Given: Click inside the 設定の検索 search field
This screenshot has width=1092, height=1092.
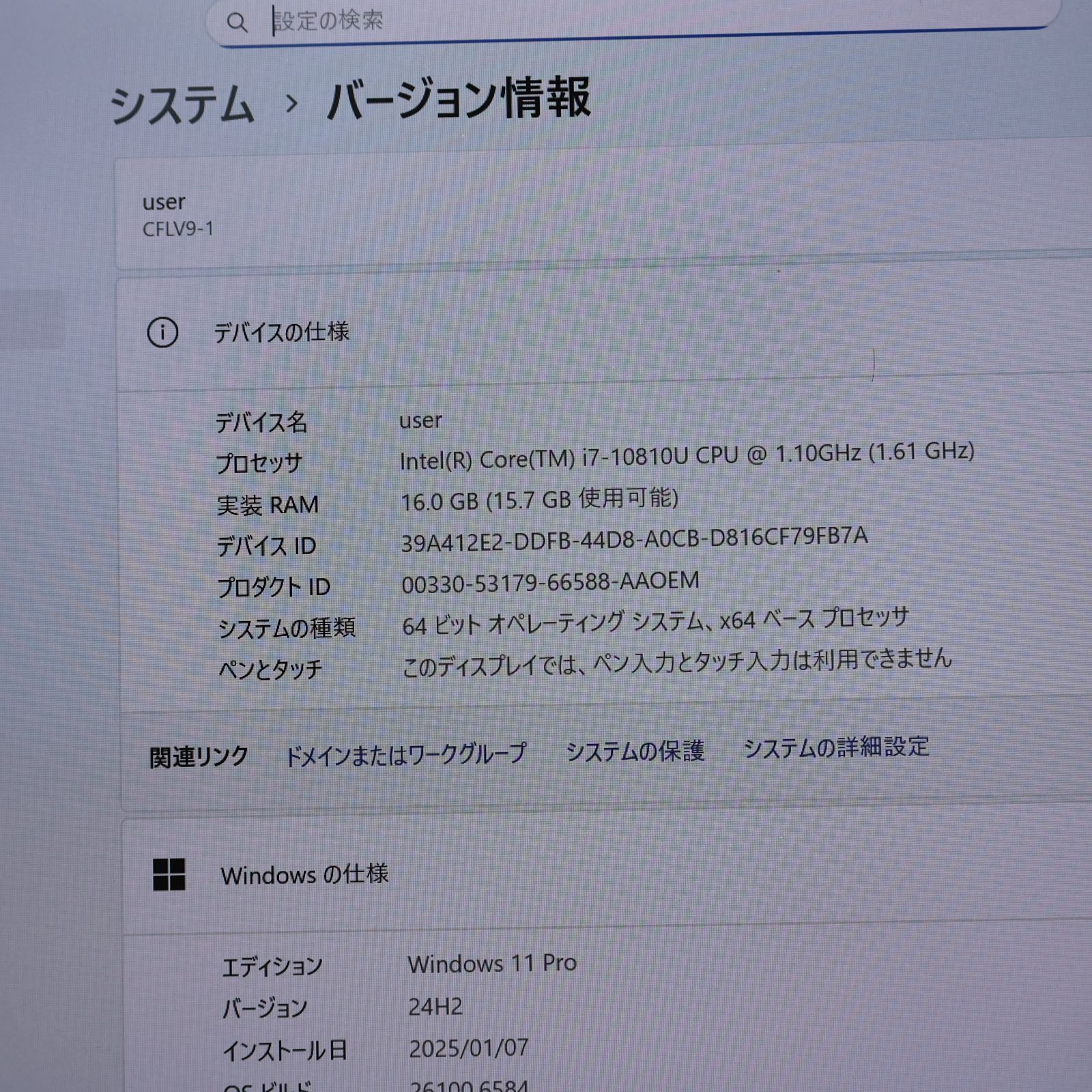Looking at the screenshot, I should pos(478,20).
